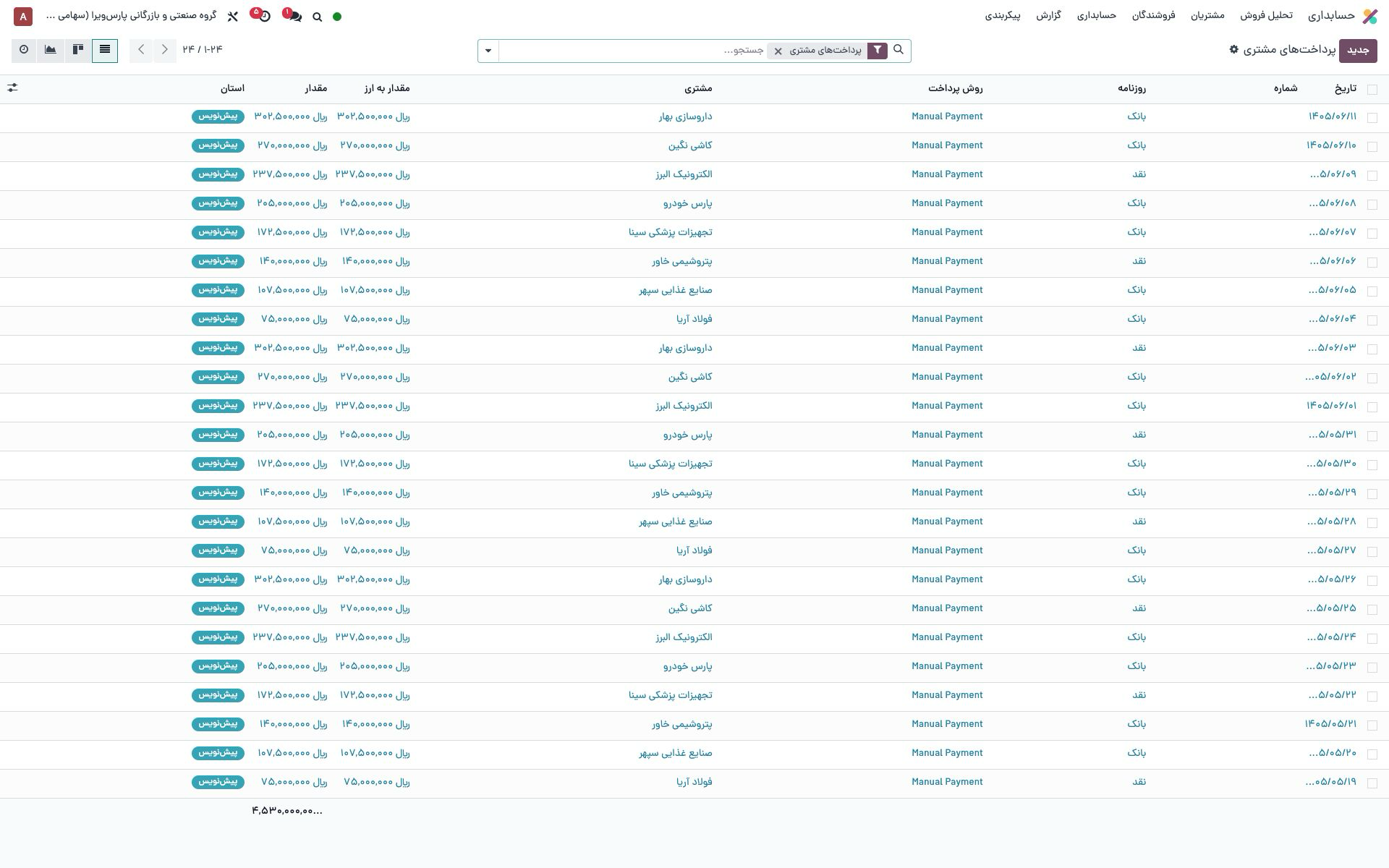Go to next page arrow
The image size is (1389, 868).
pyautogui.click(x=141, y=50)
